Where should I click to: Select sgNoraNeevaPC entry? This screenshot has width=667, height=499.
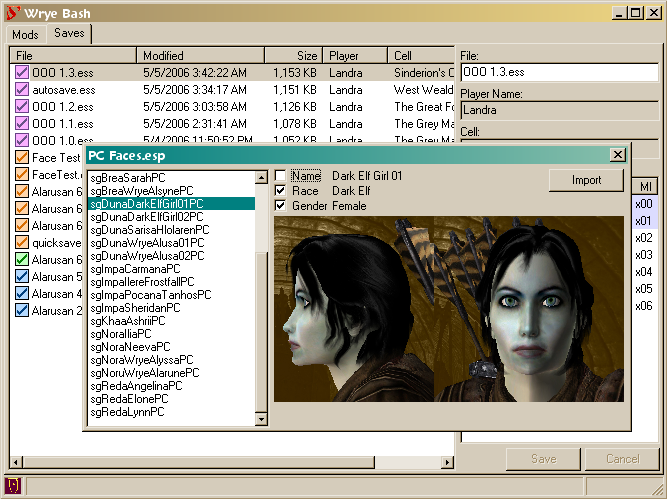tap(171, 347)
